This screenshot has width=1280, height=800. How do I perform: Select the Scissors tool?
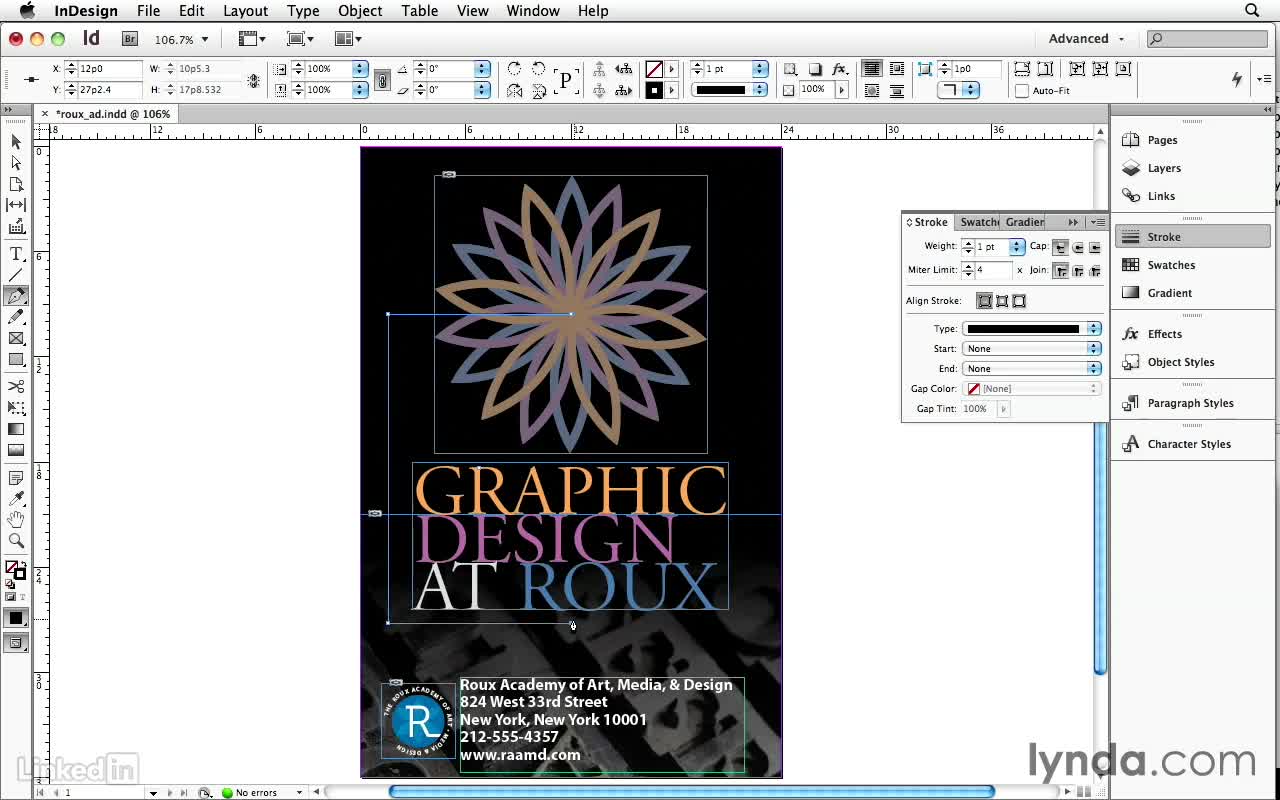tap(16, 386)
